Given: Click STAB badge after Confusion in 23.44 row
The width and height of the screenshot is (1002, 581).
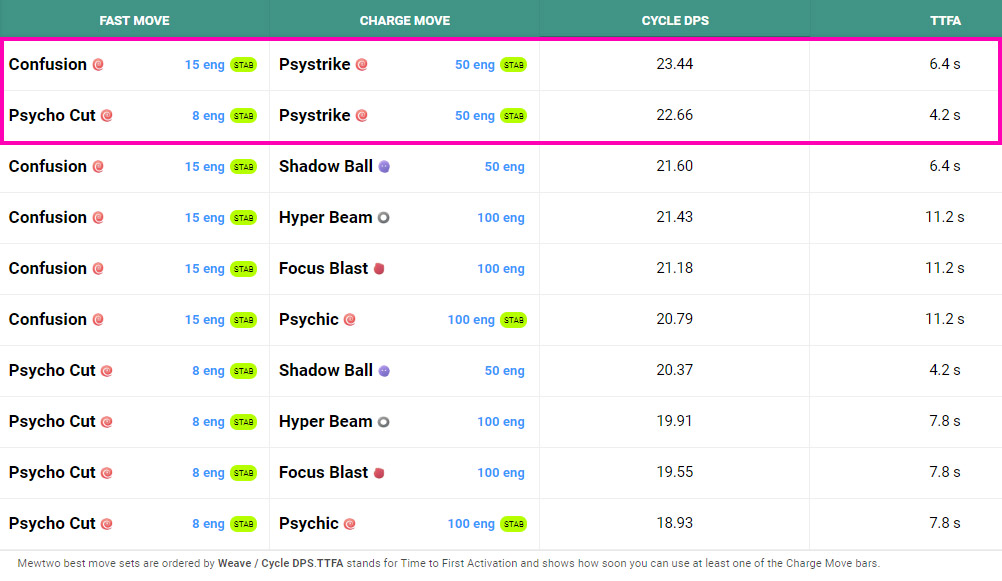Looking at the screenshot, I should coord(243,65).
